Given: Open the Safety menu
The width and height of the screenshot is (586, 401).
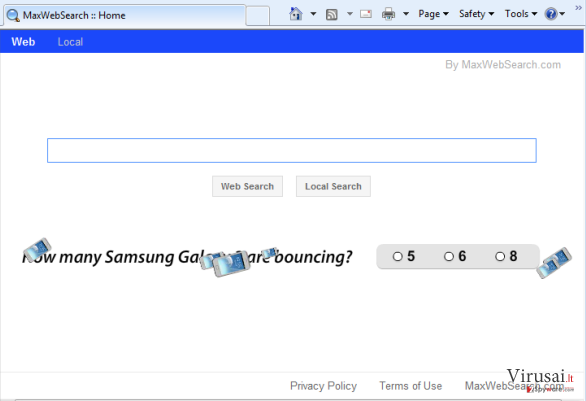Looking at the screenshot, I should (x=476, y=14).
